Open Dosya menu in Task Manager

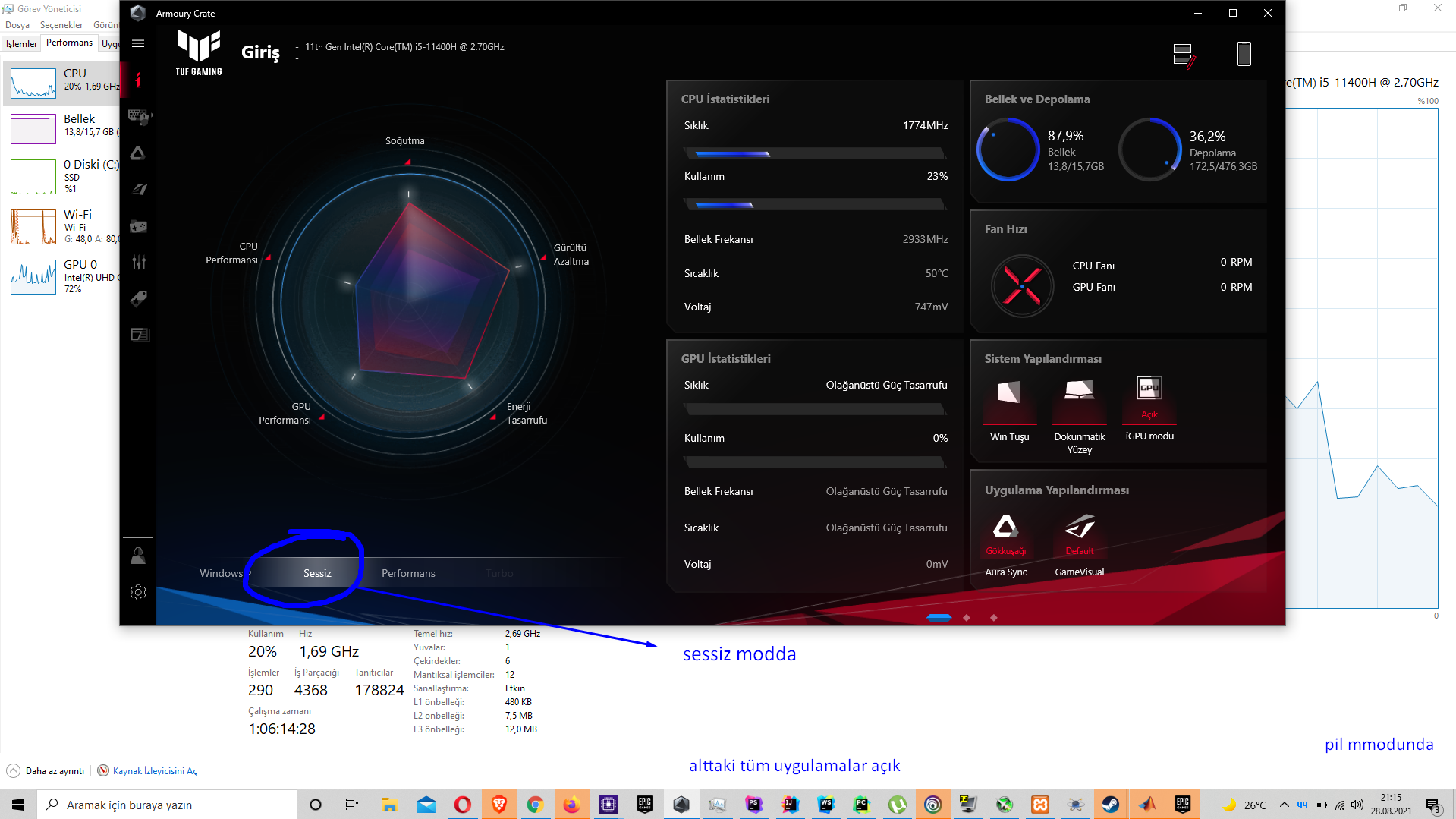coord(17,25)
